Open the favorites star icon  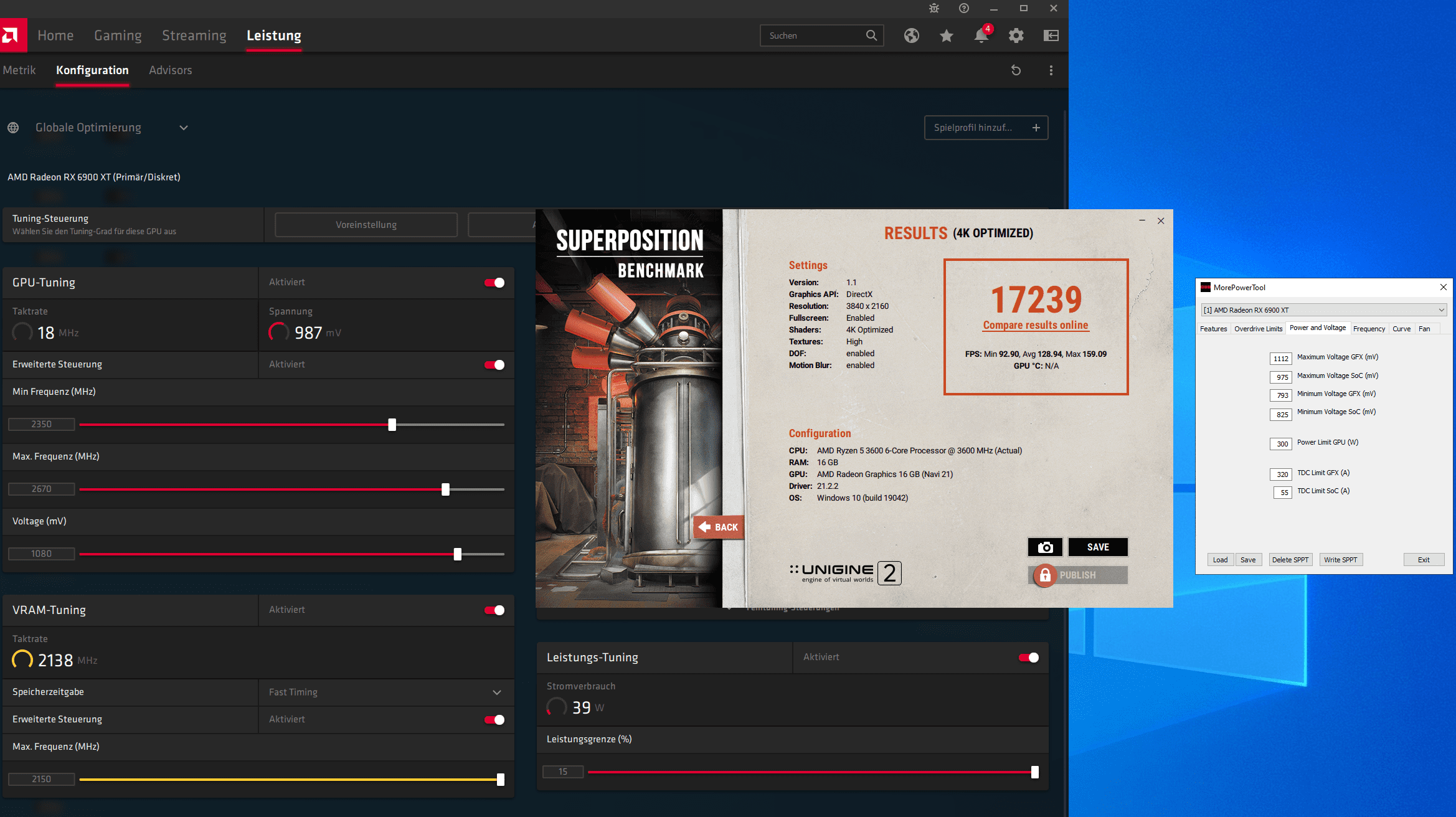(947, 35)
